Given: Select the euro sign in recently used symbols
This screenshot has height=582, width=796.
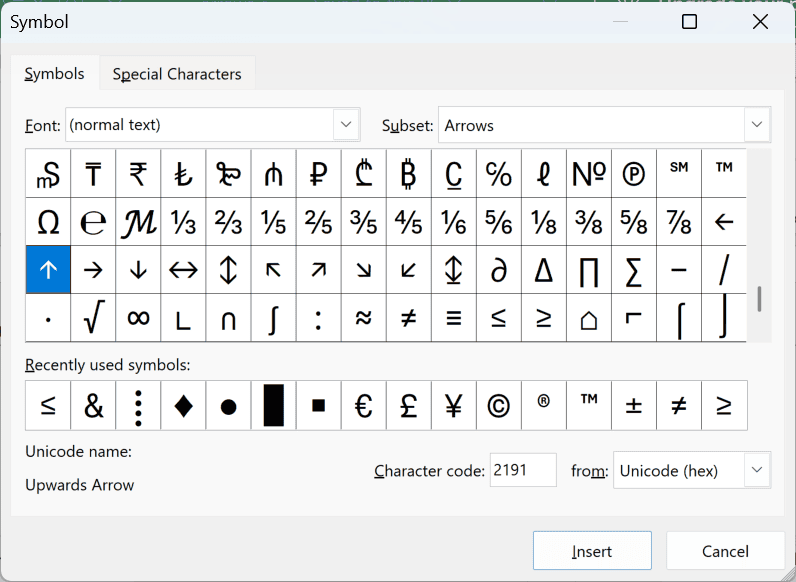Looking at the screenshot, I should coord(363,405).
